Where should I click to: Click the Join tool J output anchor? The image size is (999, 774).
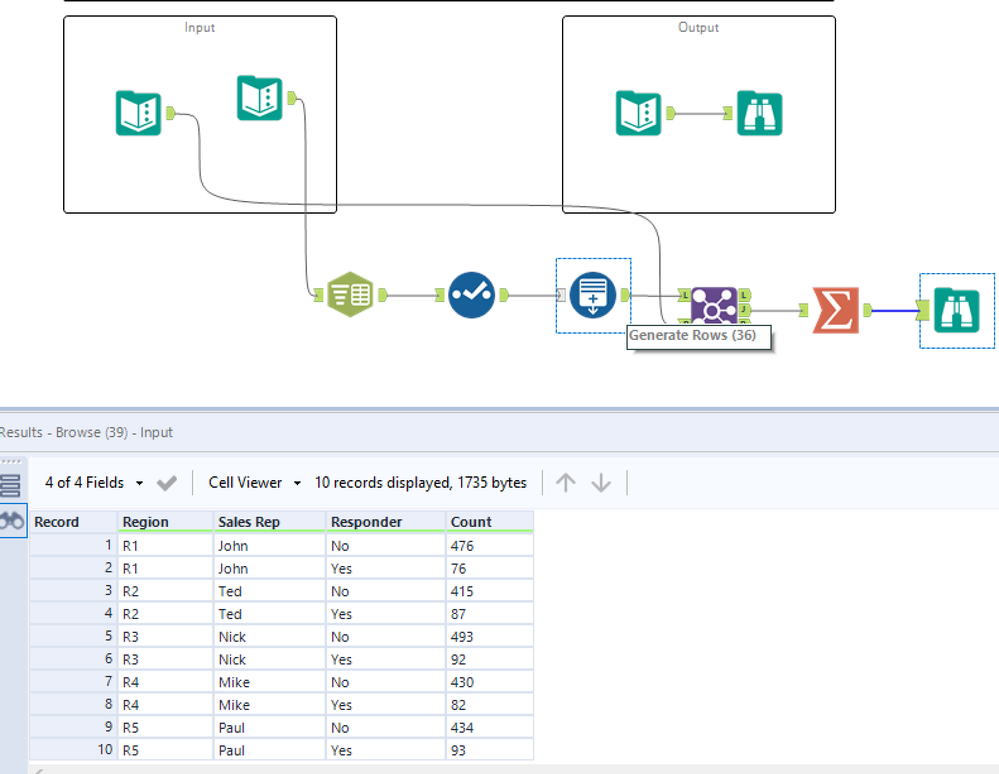coord(744,310)
